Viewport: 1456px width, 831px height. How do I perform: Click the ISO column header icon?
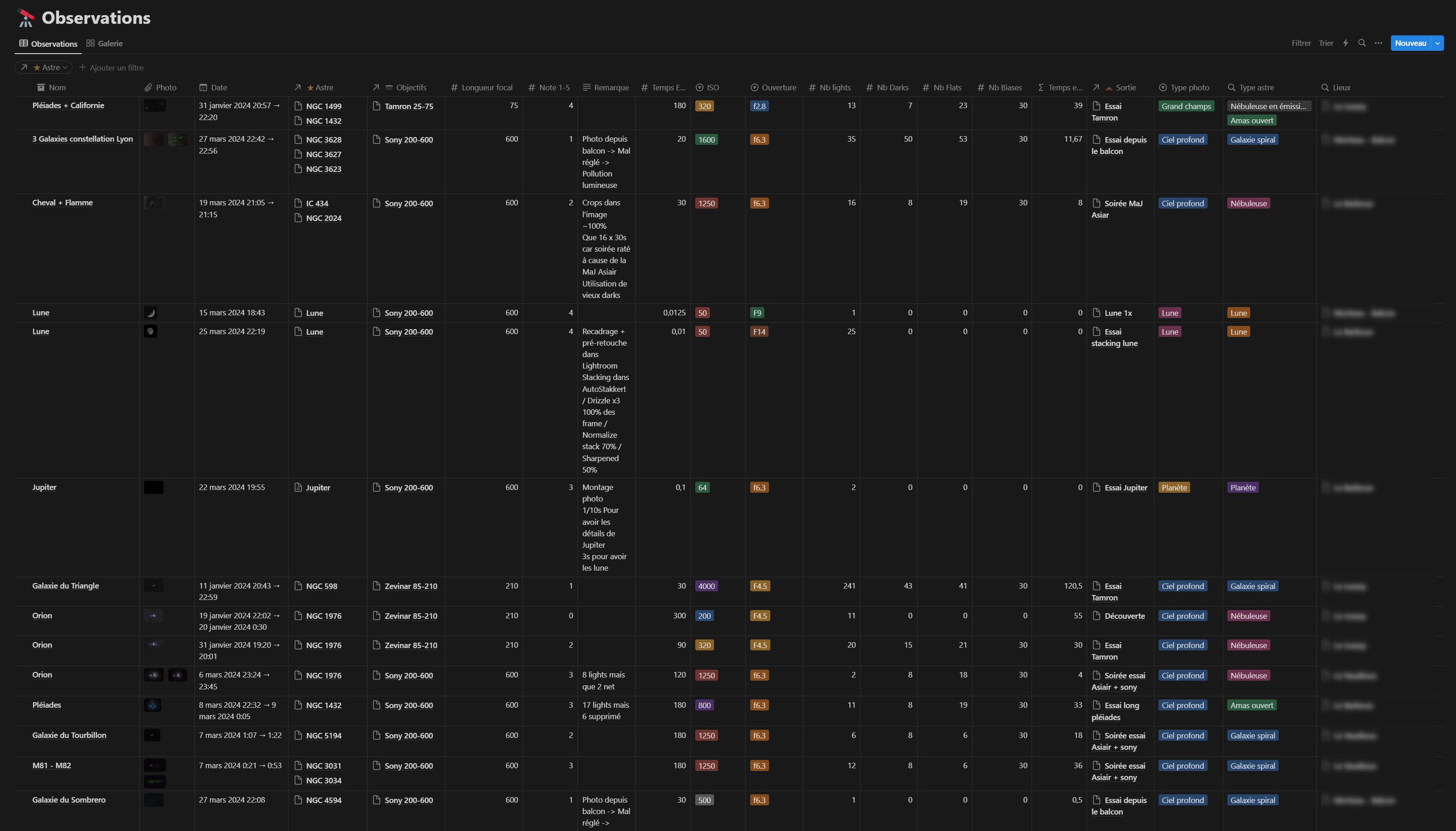click(x=699, y=88)
